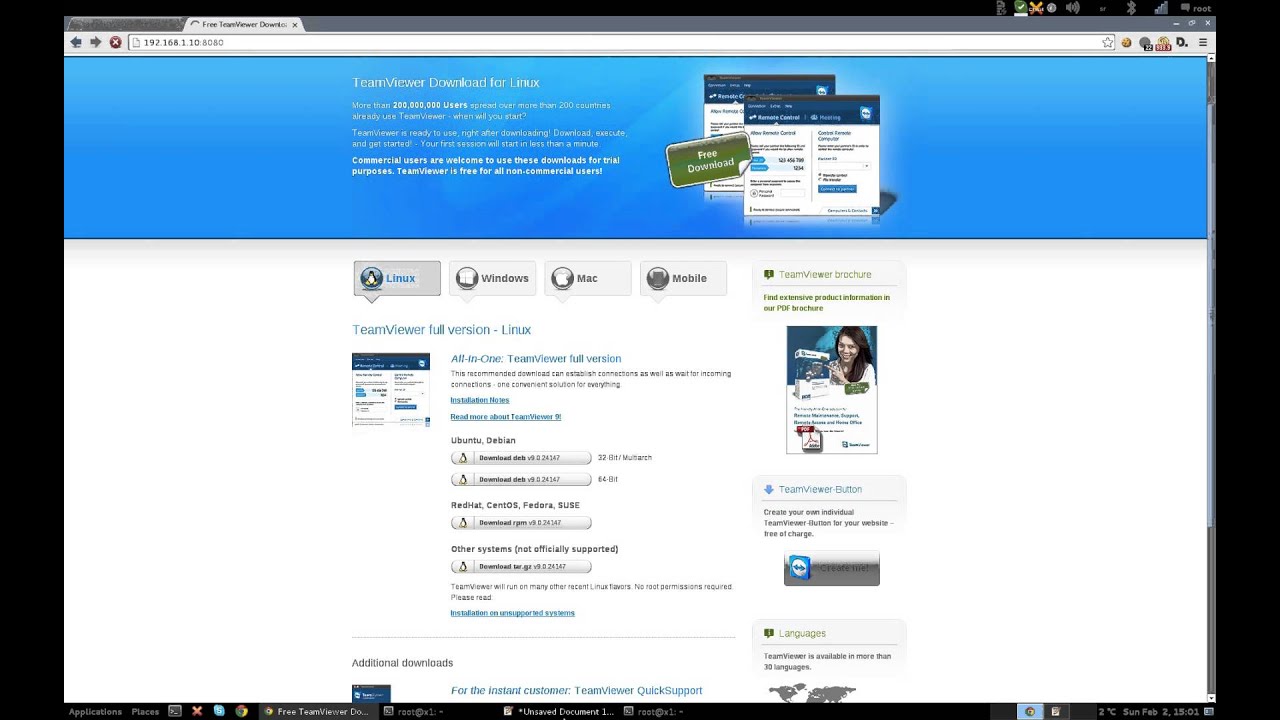
Task: Open Installation on unsupported systems link
Action: (x=512, y=613)
